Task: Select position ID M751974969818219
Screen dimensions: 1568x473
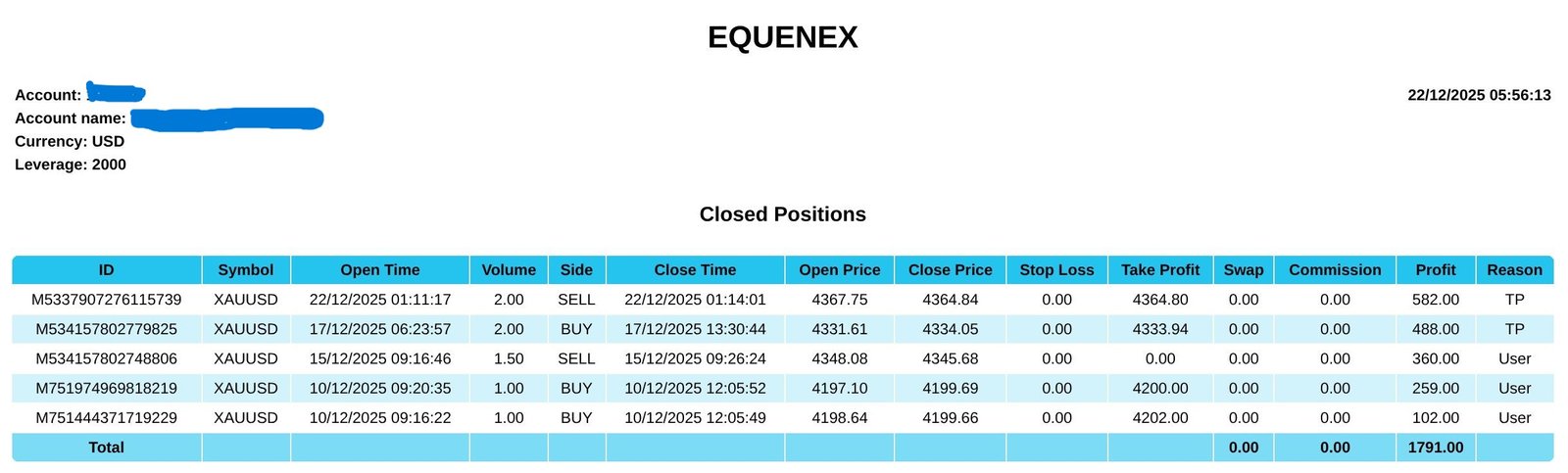Action: (107, 388)
